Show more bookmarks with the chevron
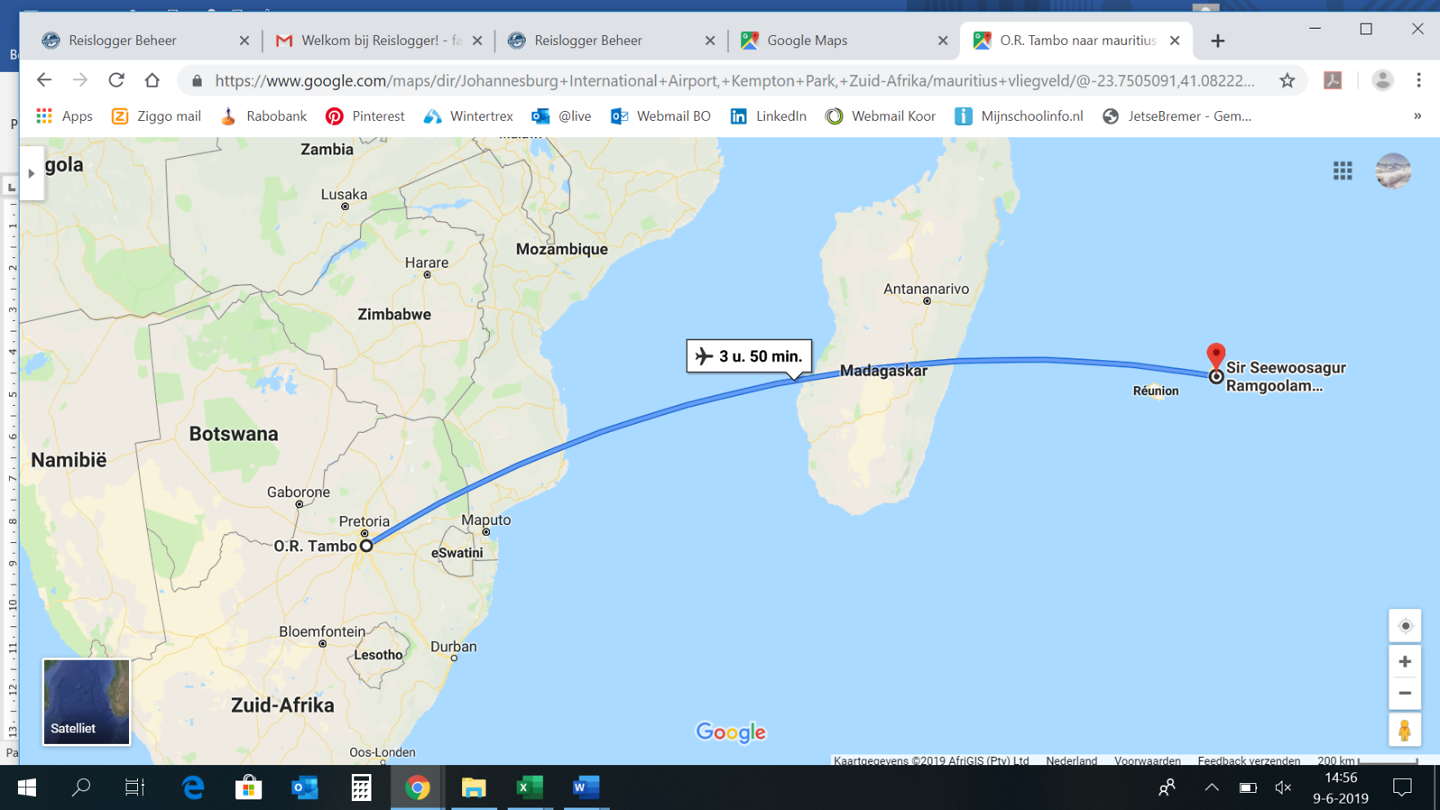 click(1417, 116)
